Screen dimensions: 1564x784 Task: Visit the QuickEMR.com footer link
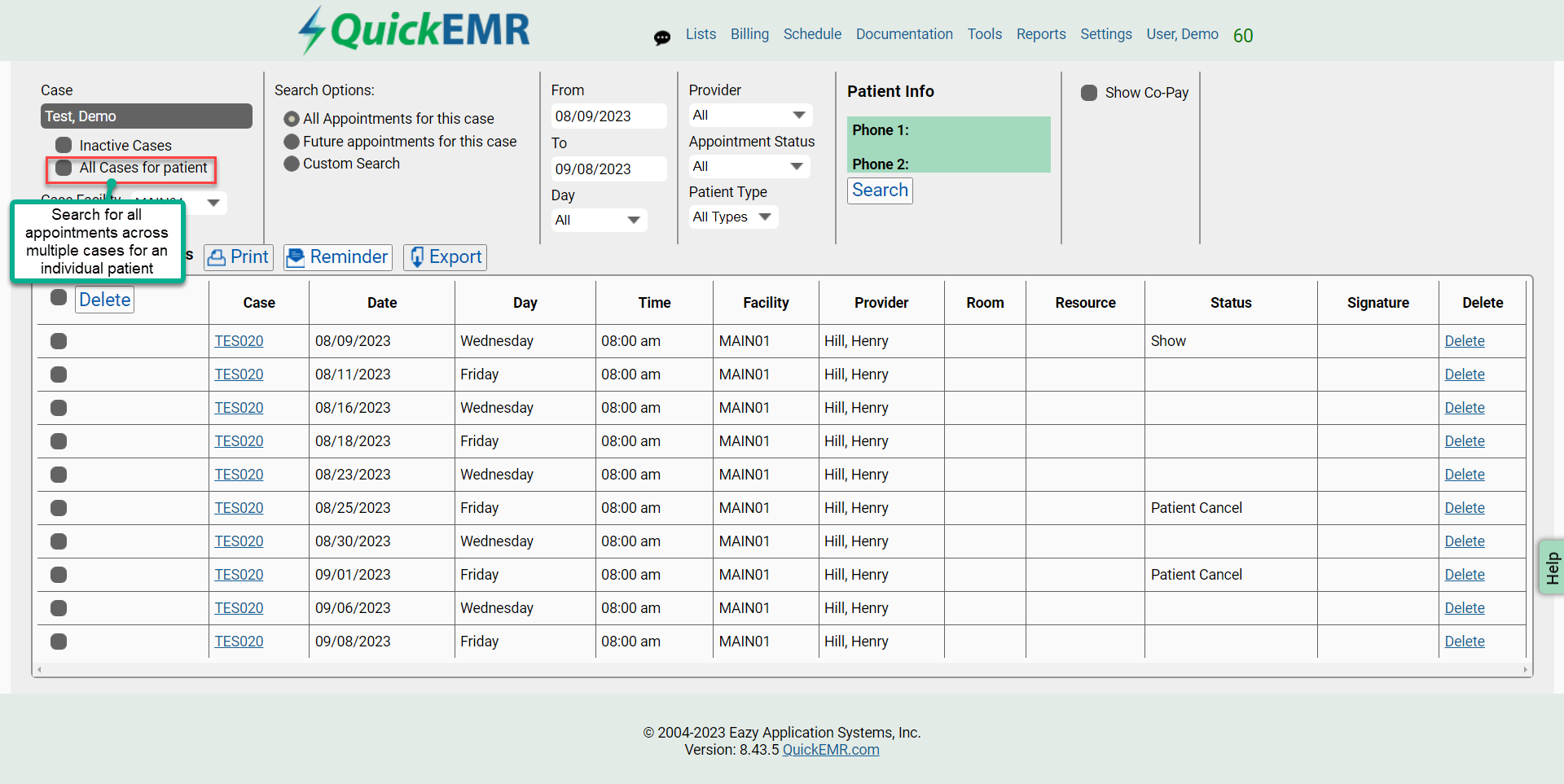(x=831, y=750)
